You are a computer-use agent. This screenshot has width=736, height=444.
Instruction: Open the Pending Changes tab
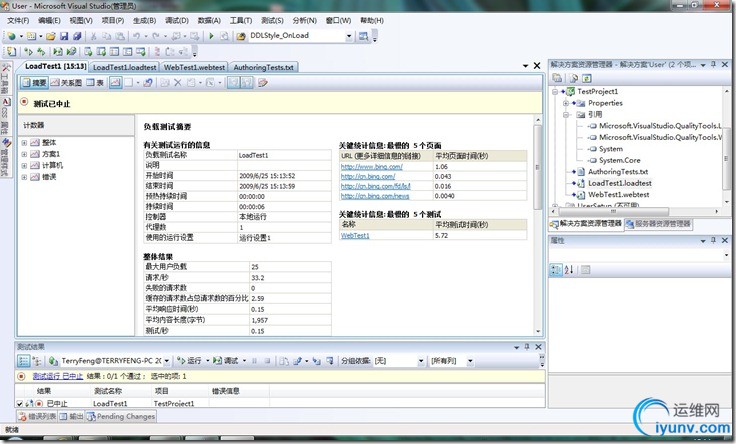click(x=121, y=417)
